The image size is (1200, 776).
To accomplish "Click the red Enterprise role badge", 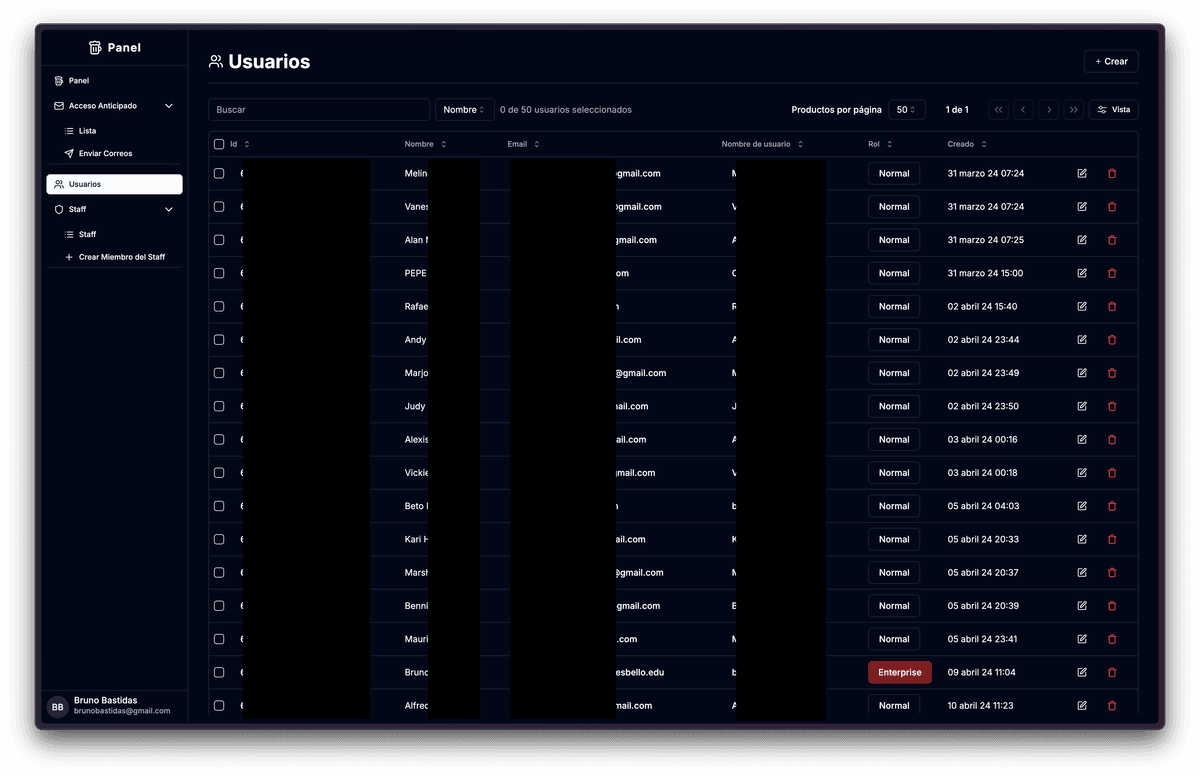I will point(899,673).
